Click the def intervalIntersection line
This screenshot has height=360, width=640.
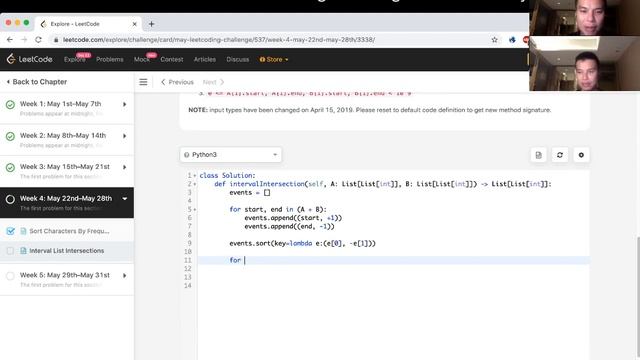(383, 184)
